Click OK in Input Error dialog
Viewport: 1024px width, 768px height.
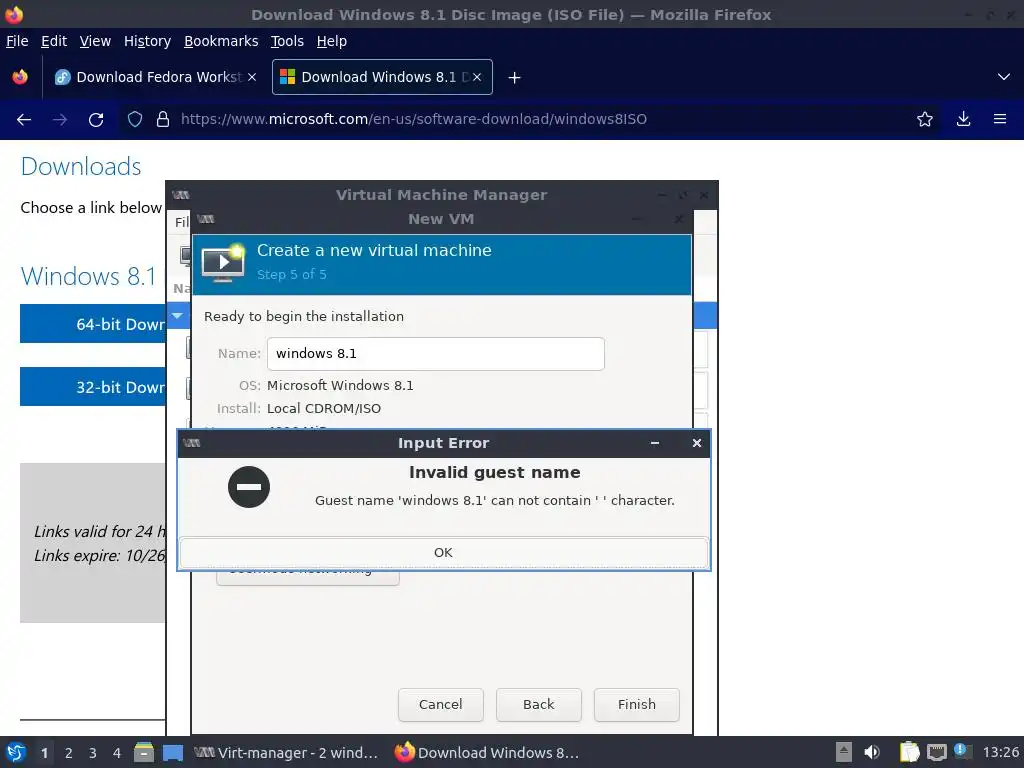pos(443,552)
